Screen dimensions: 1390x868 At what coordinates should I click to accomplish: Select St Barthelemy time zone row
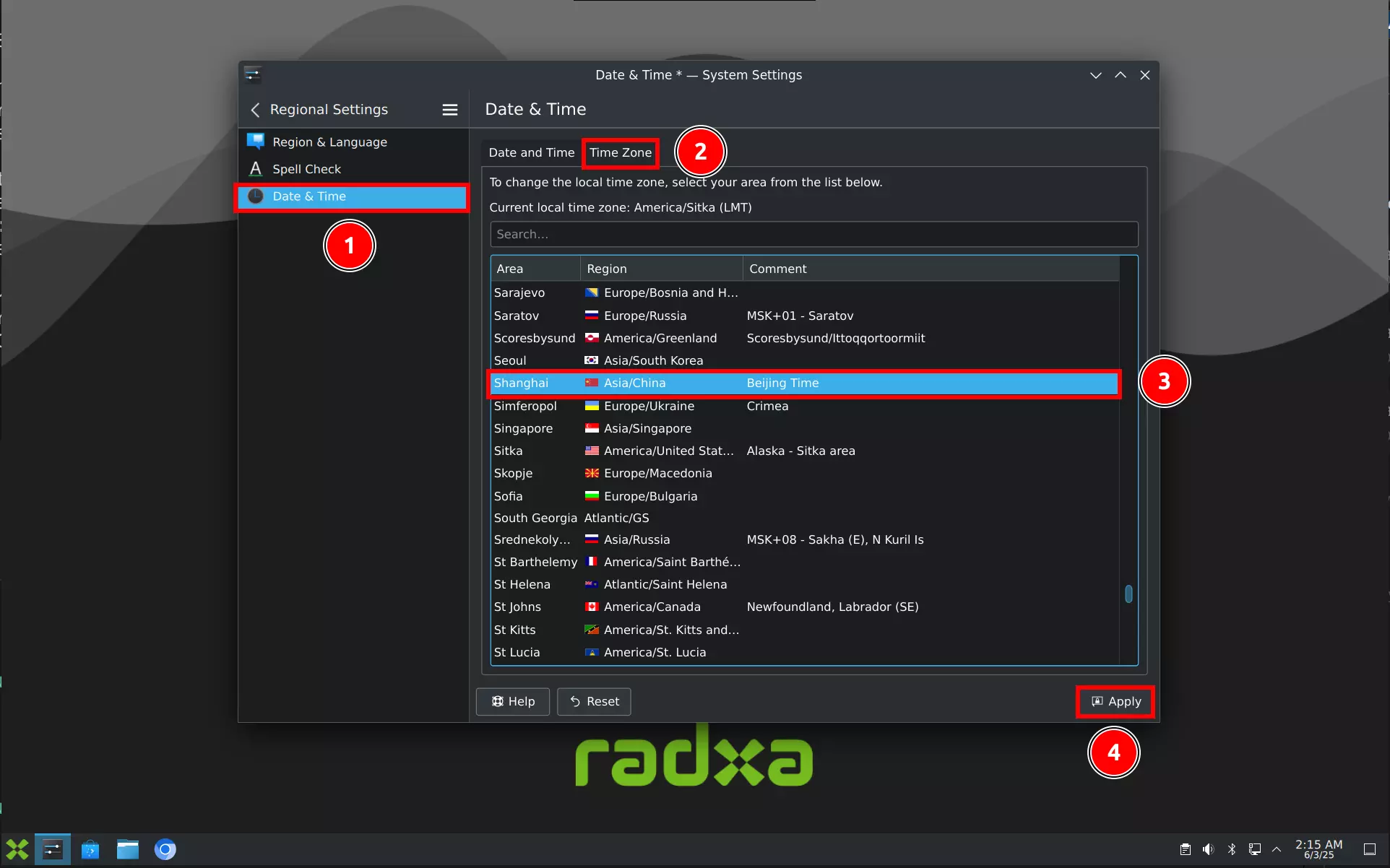tap(805, 562)
